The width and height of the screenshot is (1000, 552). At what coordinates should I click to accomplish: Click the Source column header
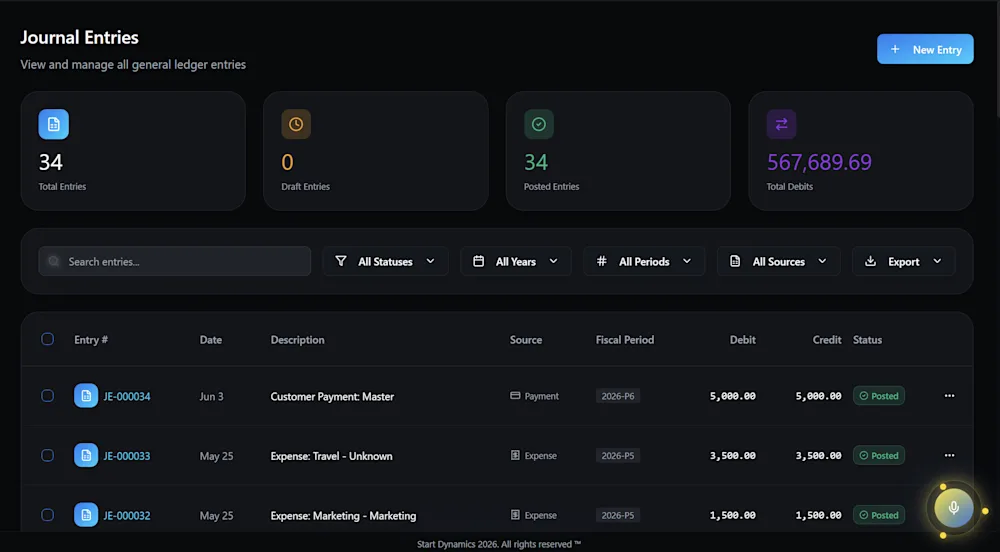(526, 340)
